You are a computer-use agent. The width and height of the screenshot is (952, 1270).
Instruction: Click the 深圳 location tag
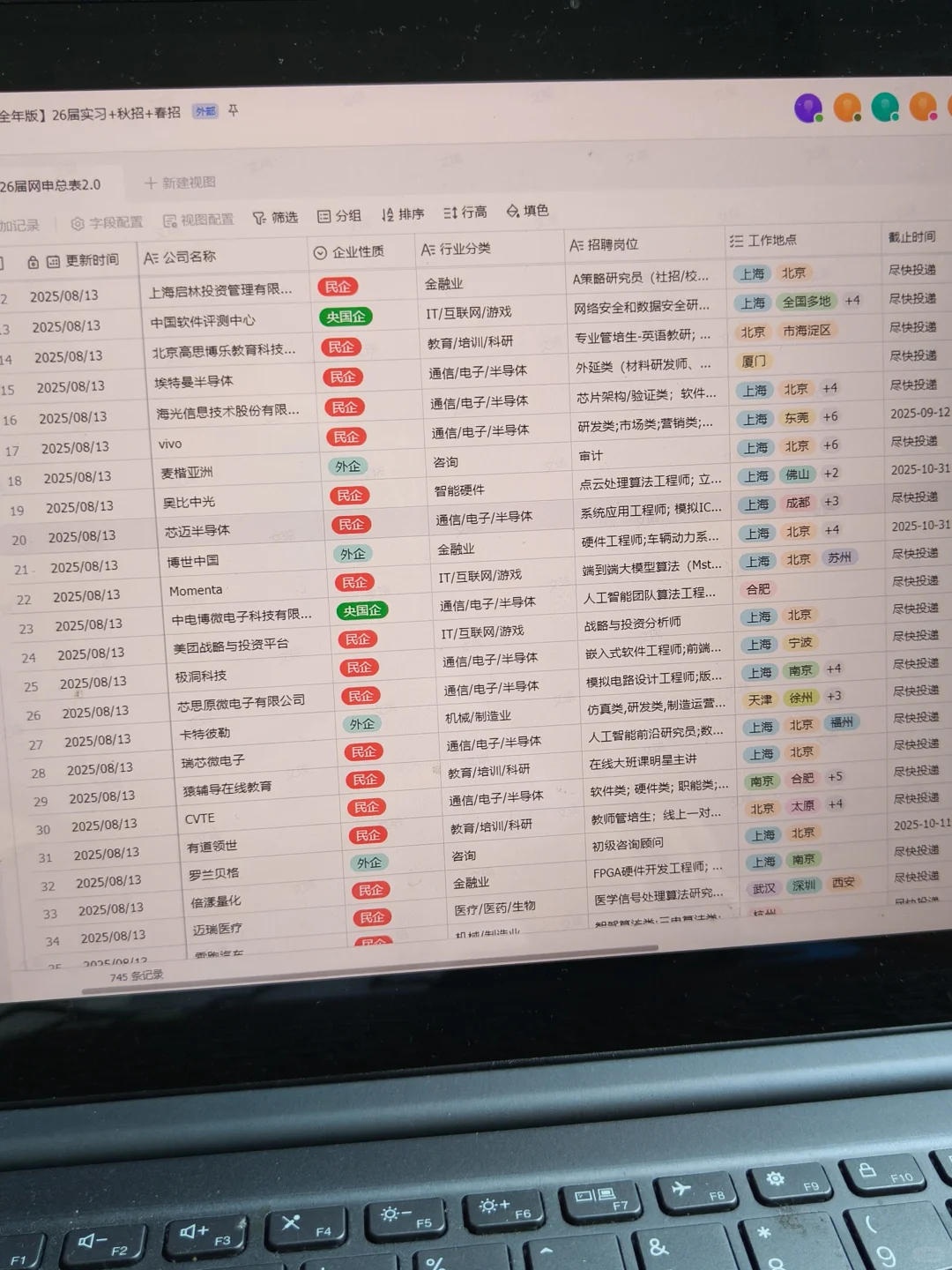(804, 885)
